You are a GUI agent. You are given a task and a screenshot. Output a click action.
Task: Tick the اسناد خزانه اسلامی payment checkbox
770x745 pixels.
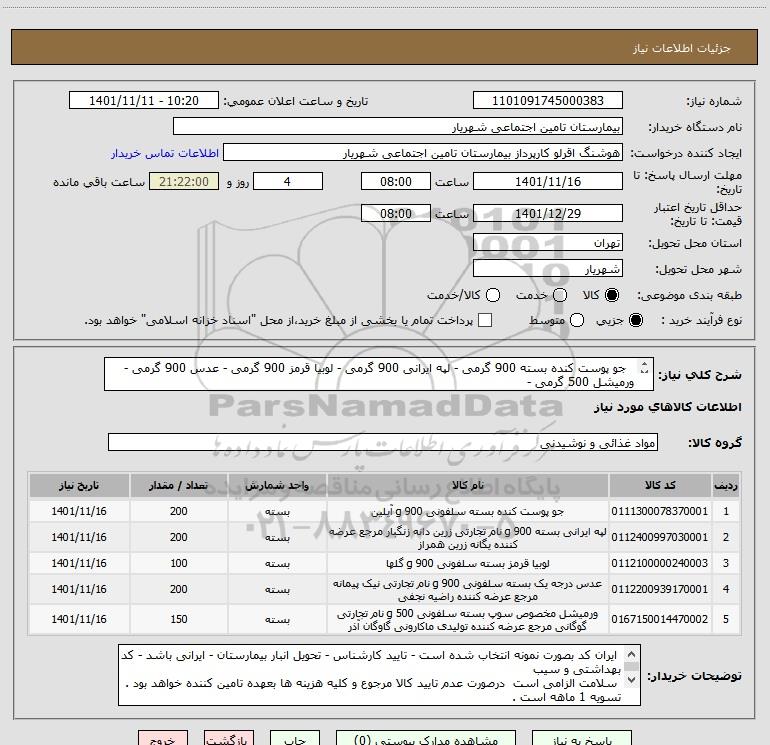(485, 320)
